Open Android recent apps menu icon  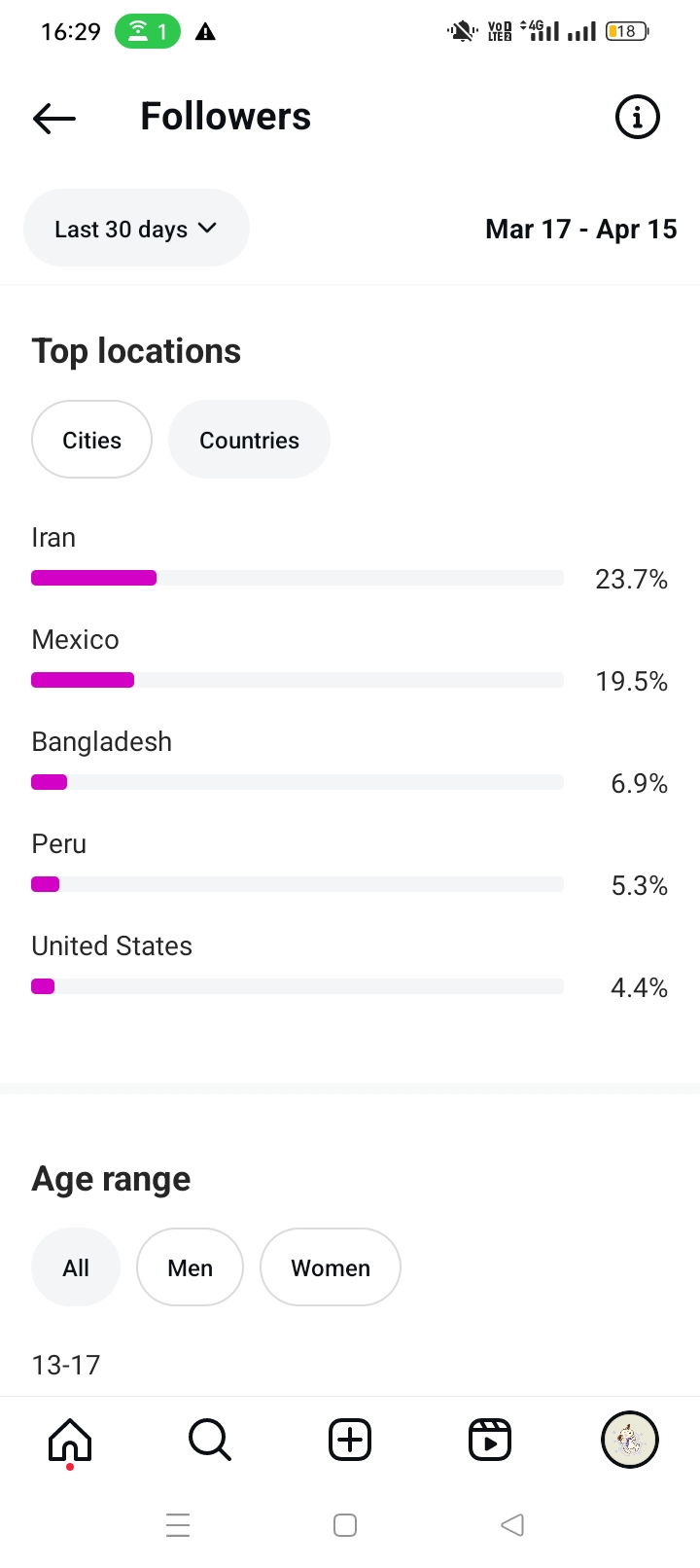pos(178,1524)
